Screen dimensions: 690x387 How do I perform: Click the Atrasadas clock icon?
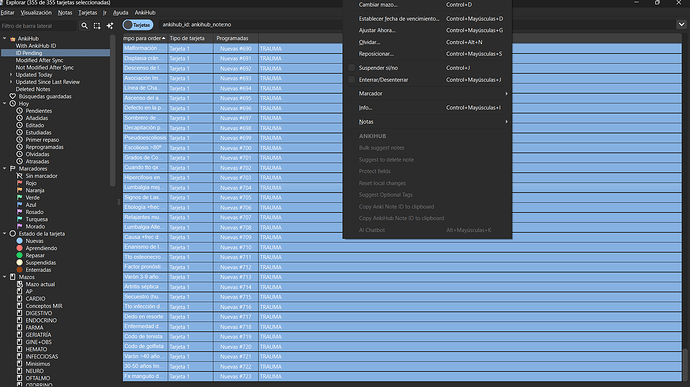coord(19,162)
